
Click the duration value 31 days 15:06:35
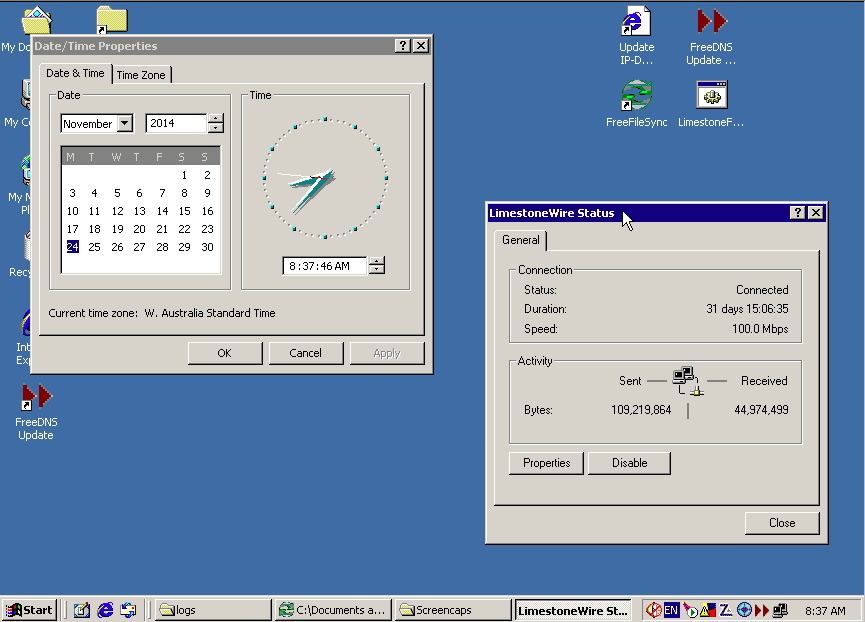pyautogui.click(x=747, y=309)
